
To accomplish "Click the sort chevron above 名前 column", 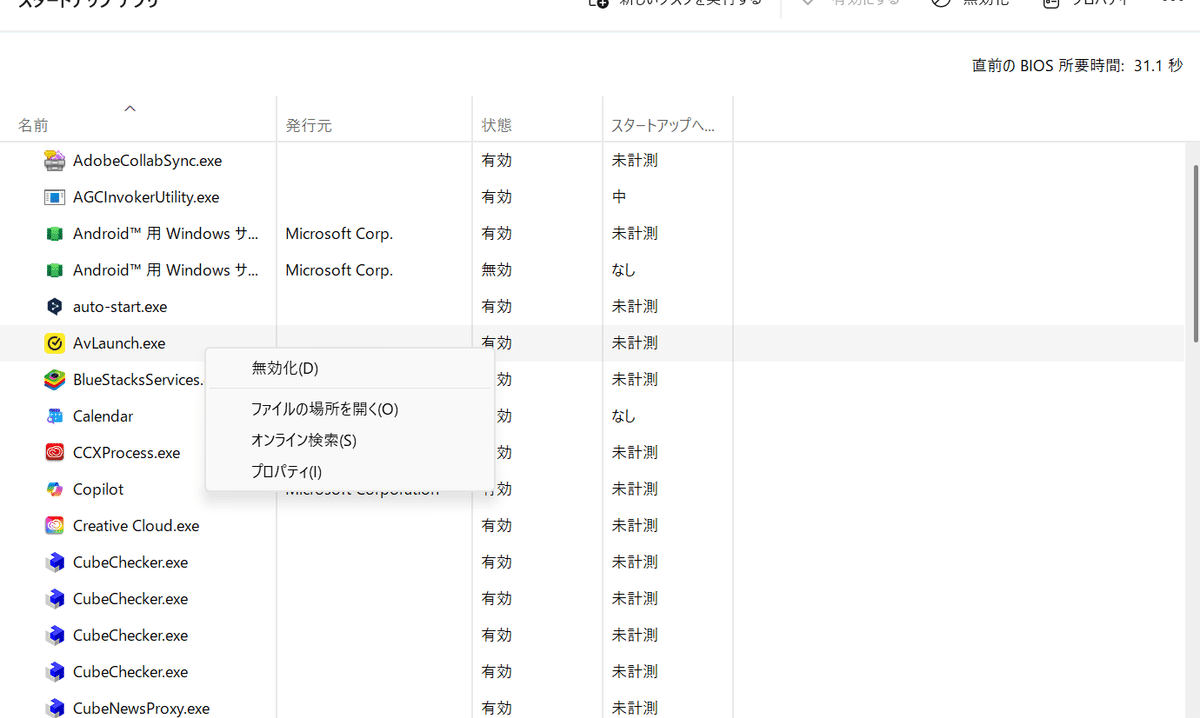I will tap(130, 107).
